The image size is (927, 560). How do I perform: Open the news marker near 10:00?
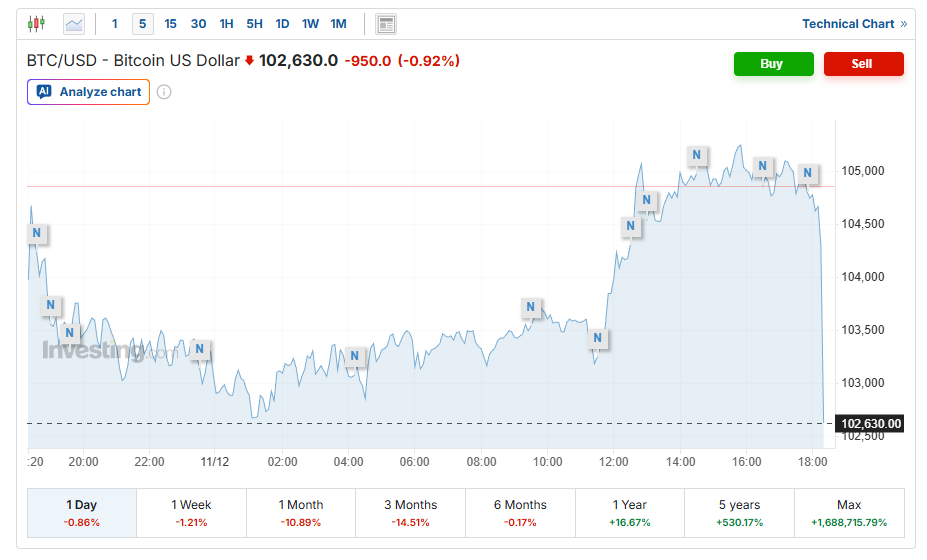click(x=531, y=307)
